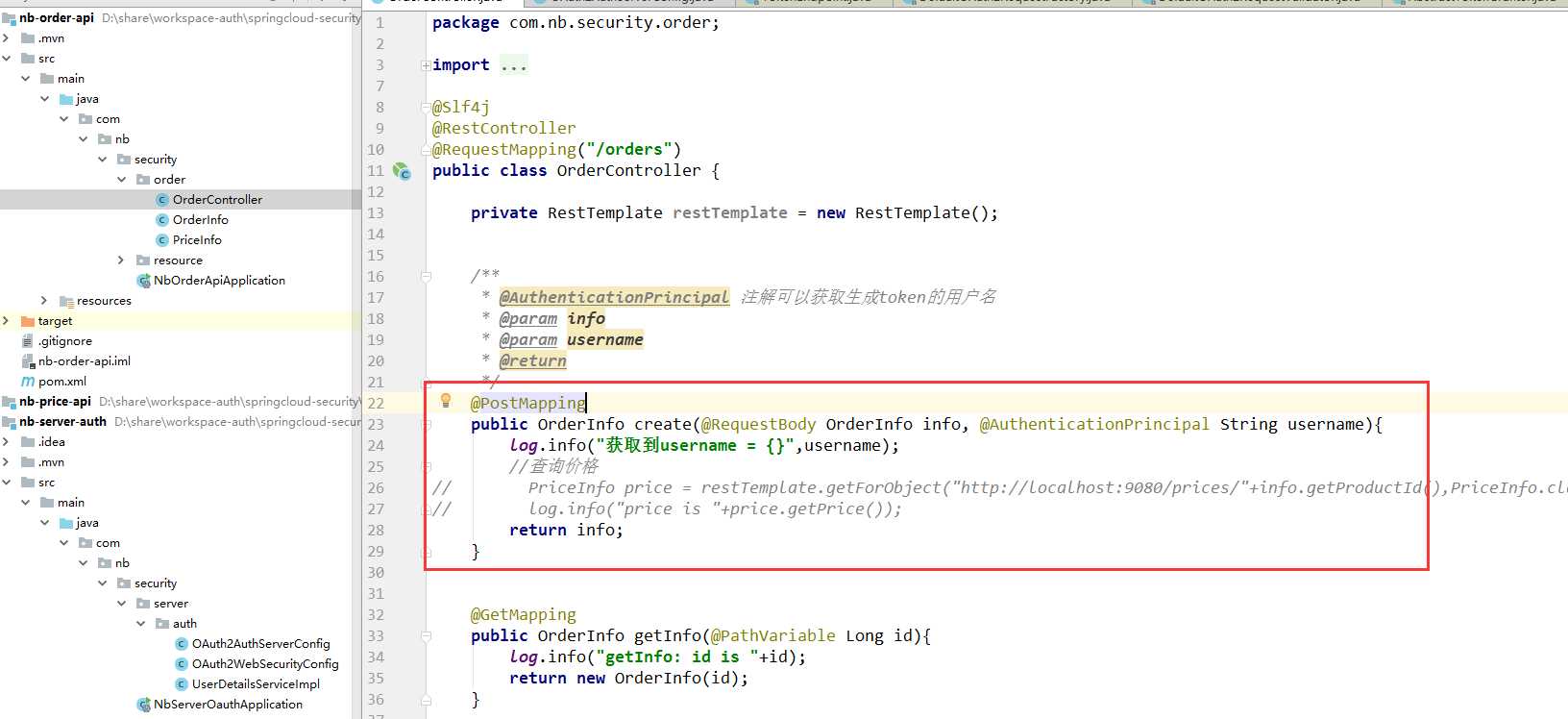Collapse the auth package chevron

pos(140,624)
